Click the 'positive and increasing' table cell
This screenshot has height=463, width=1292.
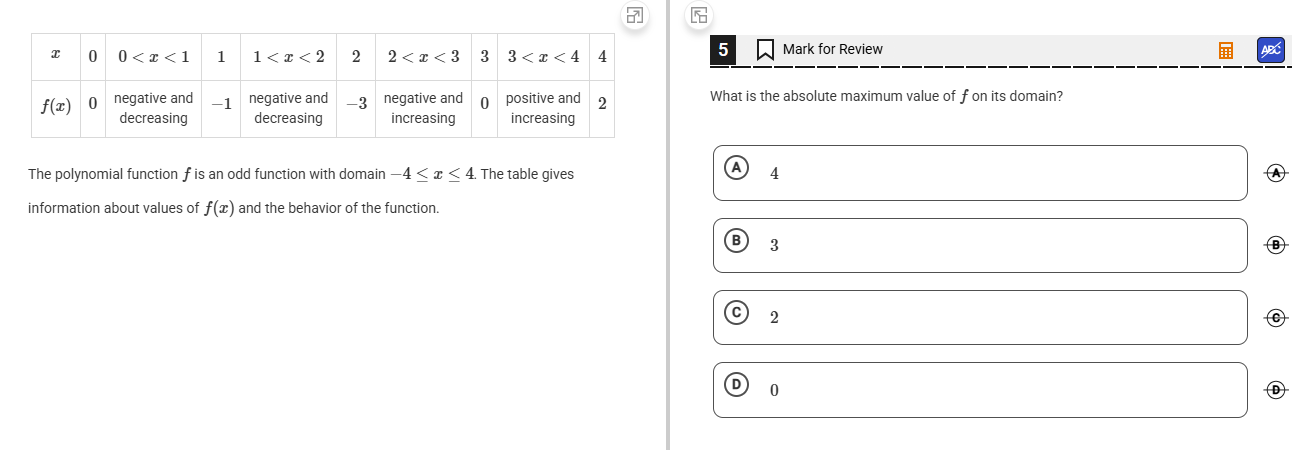click(543, 108)
